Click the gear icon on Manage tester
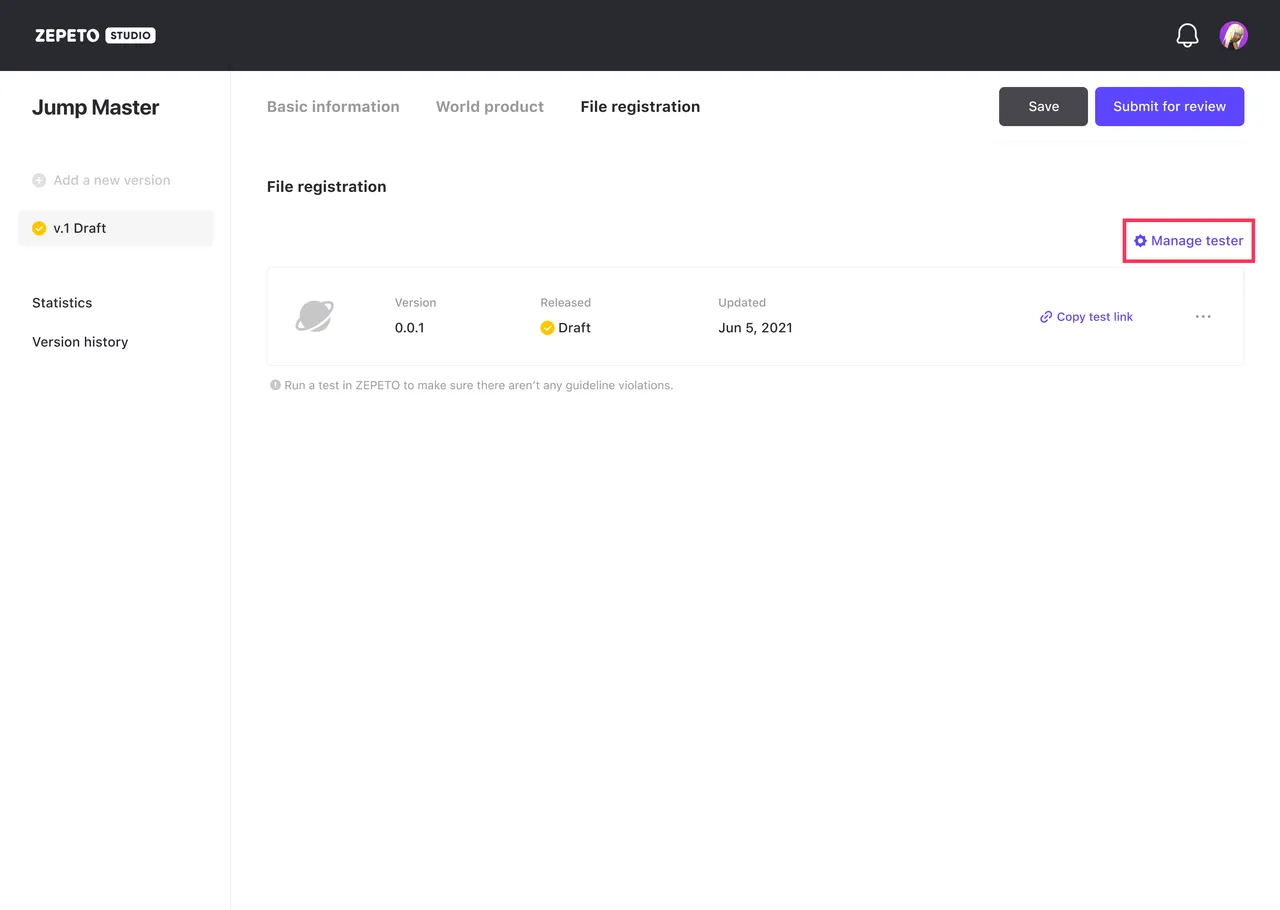1280x910 pixels. point(1140,240)
